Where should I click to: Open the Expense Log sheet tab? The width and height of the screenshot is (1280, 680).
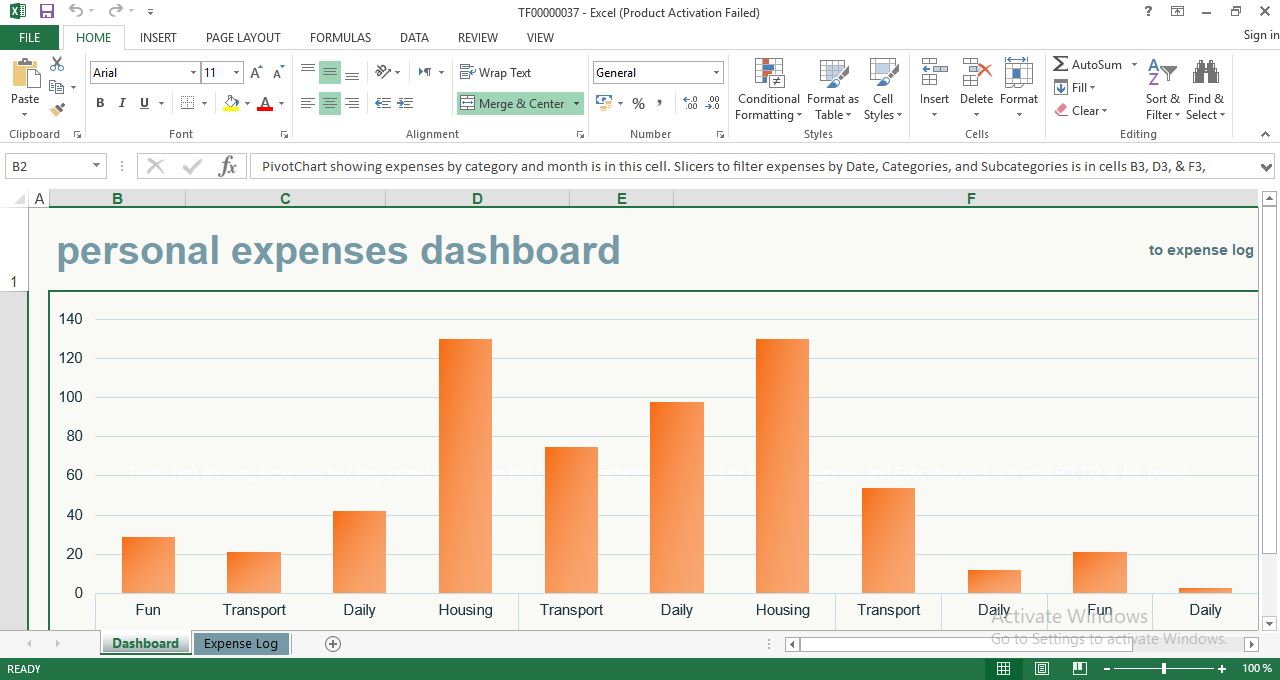(x=241, y=644)
